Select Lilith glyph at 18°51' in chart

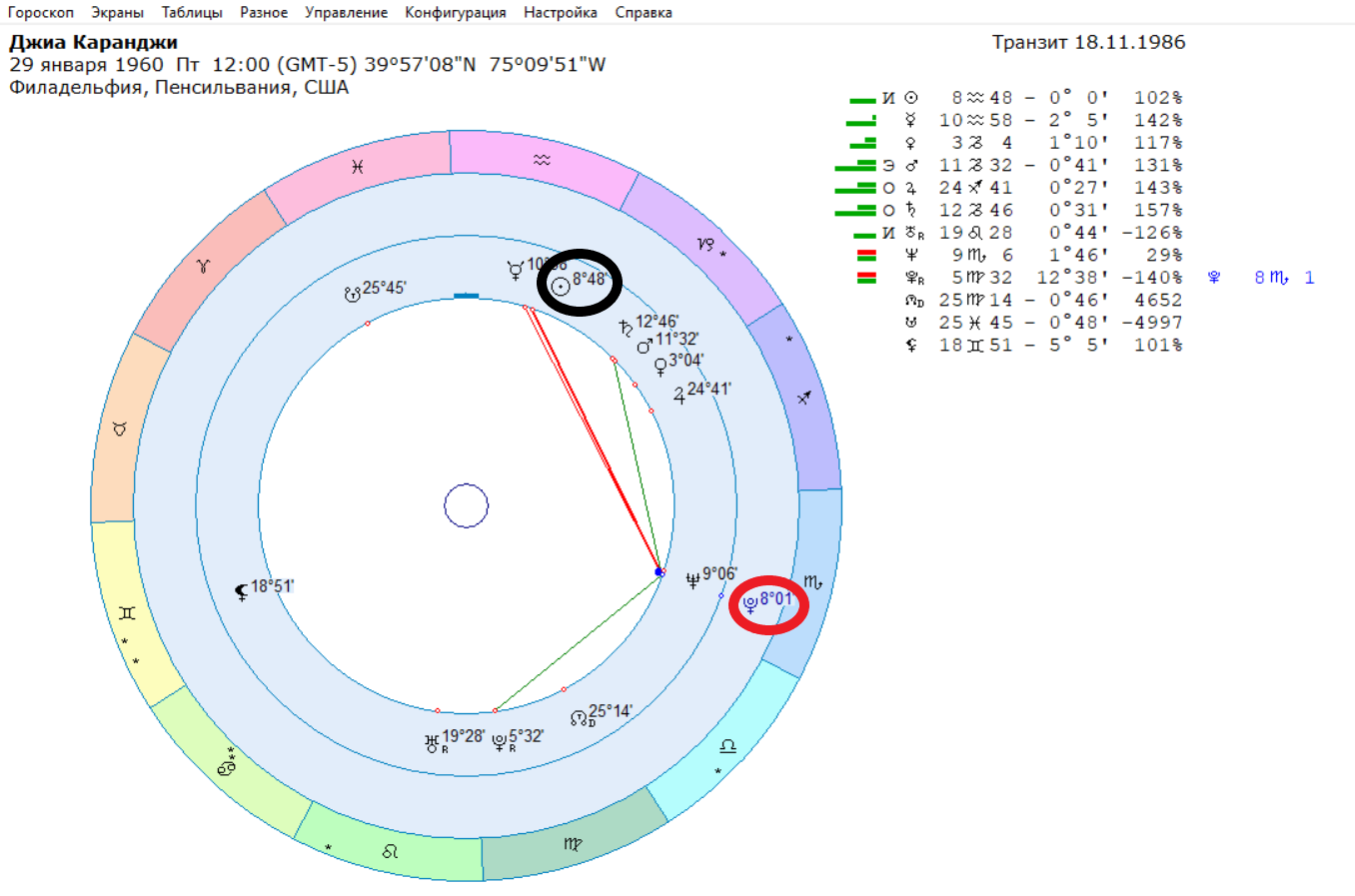pos(241,592)
